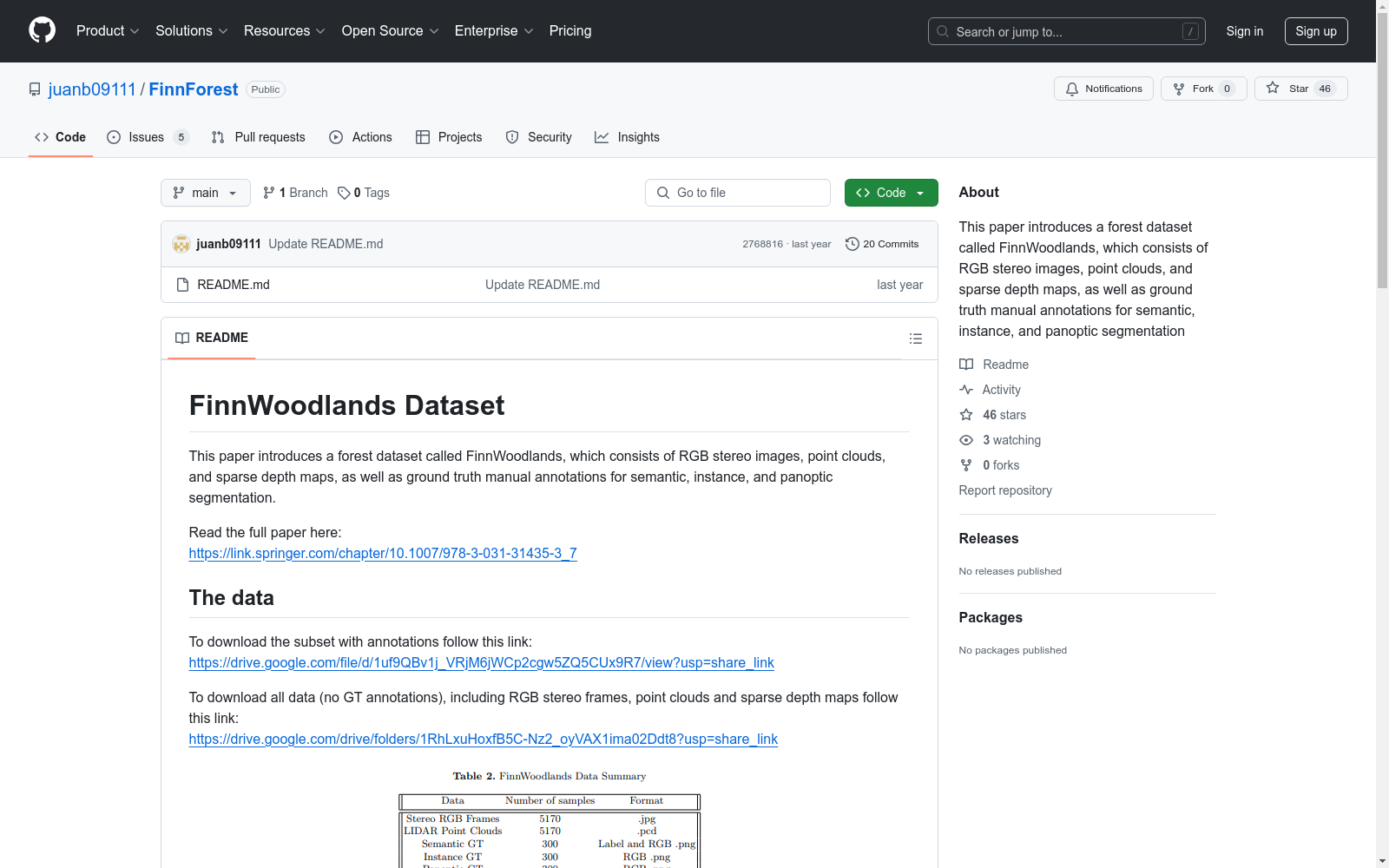This screenshot has width=1389, height=868.
Task: Open the green Code dropdown
Action: (x=891, y=193)
